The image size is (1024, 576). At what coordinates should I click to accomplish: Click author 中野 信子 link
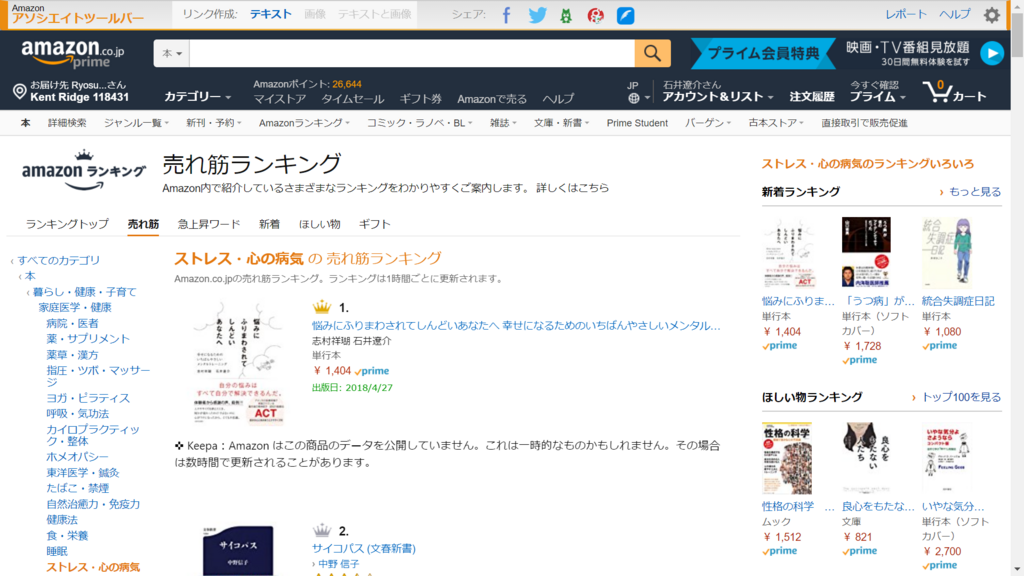[338, 564]
